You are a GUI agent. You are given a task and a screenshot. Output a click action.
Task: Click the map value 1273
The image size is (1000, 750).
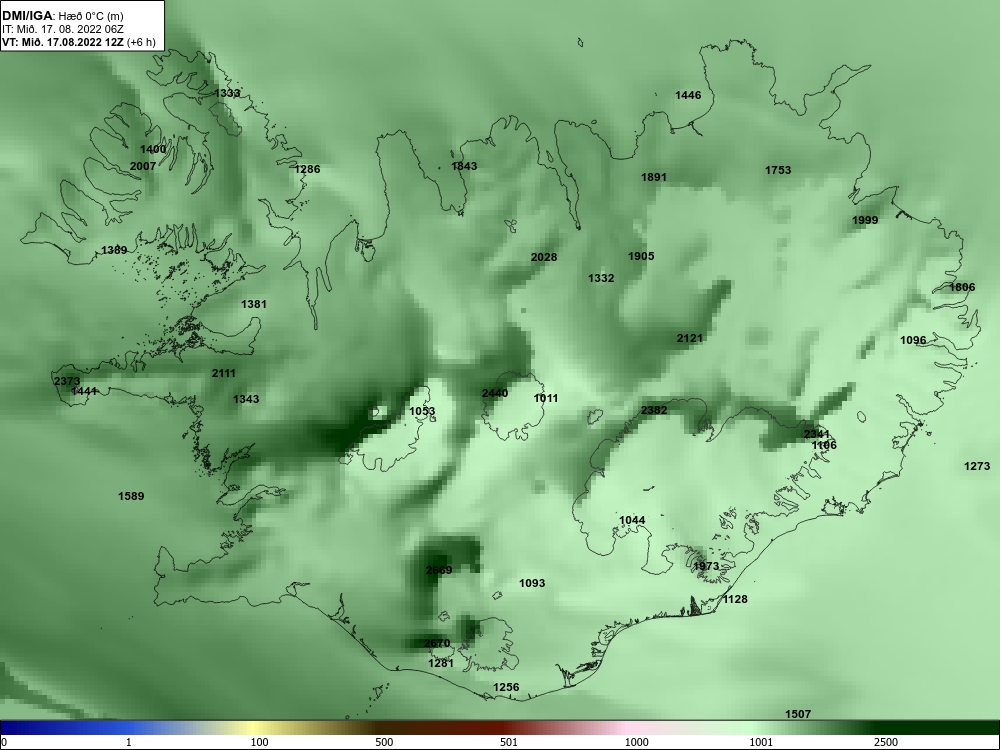click(977, 466)
